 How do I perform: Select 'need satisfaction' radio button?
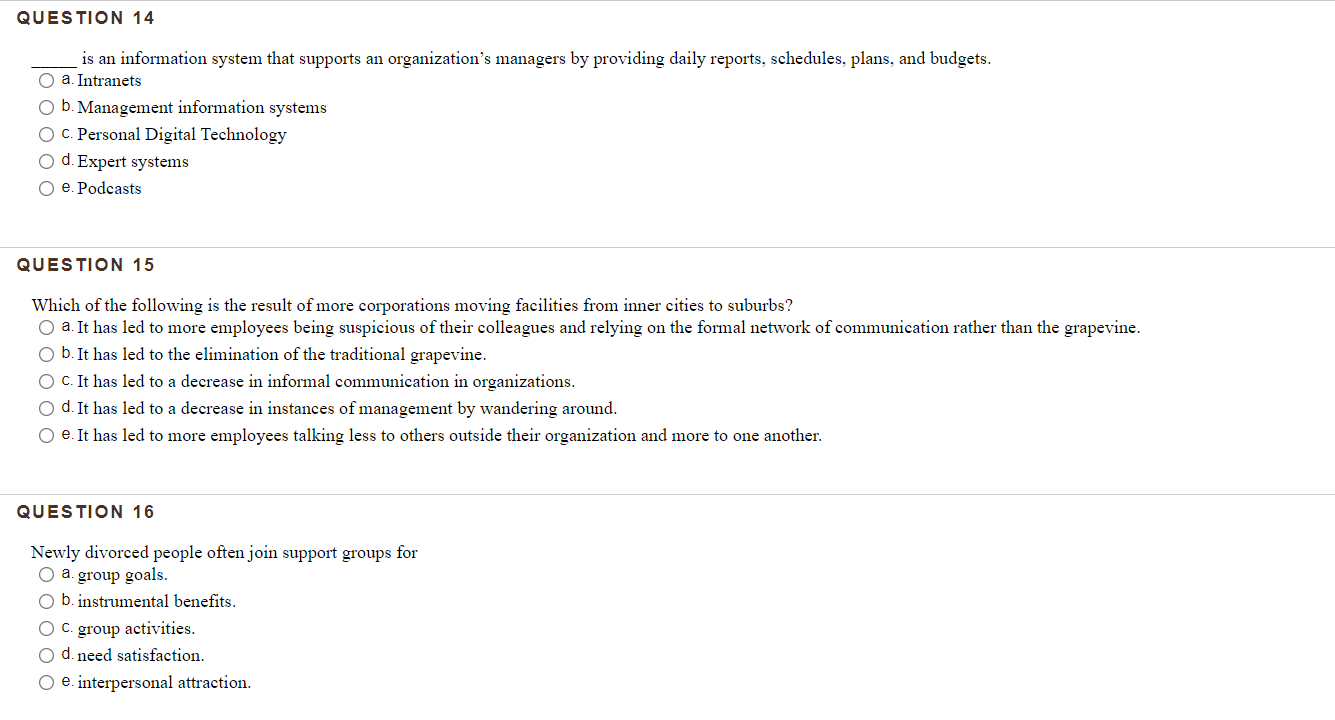[46, 655]
